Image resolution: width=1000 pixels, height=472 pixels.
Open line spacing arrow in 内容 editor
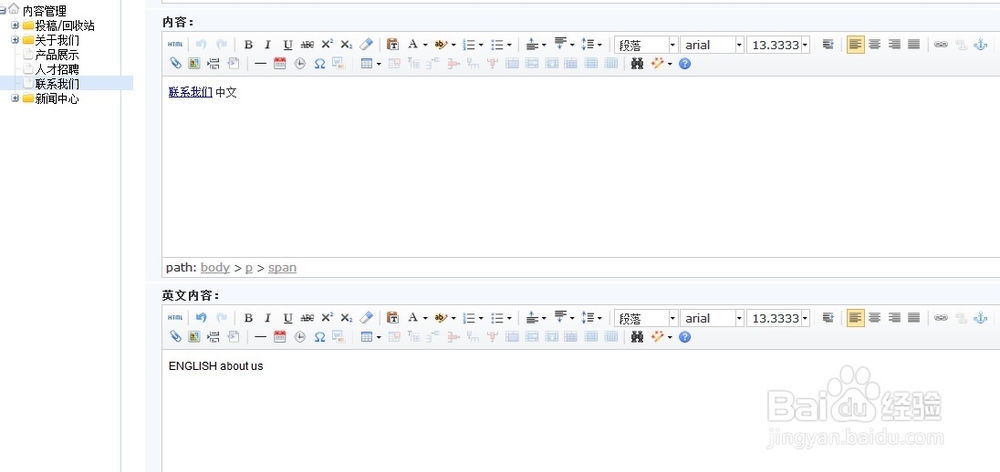[x=599, y=45]
